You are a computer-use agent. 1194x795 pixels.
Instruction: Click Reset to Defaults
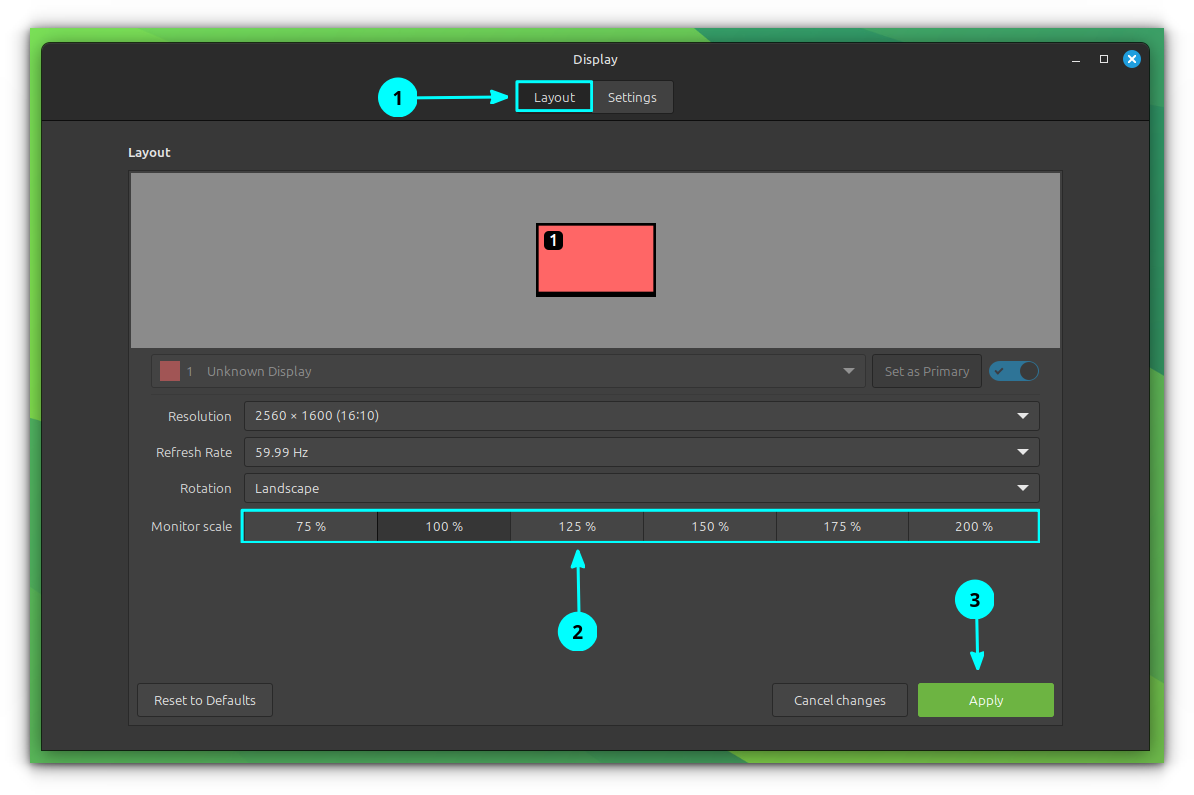pyautogui.click(x=205, y=700)
